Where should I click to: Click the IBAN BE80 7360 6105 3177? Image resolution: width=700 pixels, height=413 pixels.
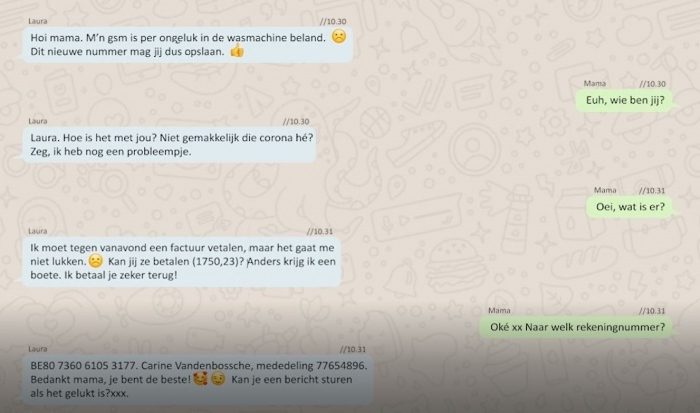(83, 366)
